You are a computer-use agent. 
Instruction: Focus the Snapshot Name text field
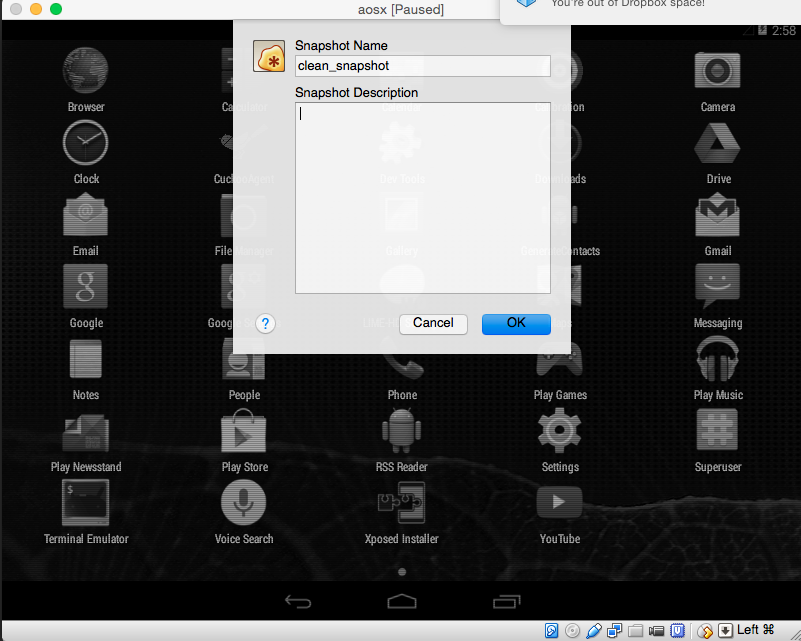[x=422, y=66]
